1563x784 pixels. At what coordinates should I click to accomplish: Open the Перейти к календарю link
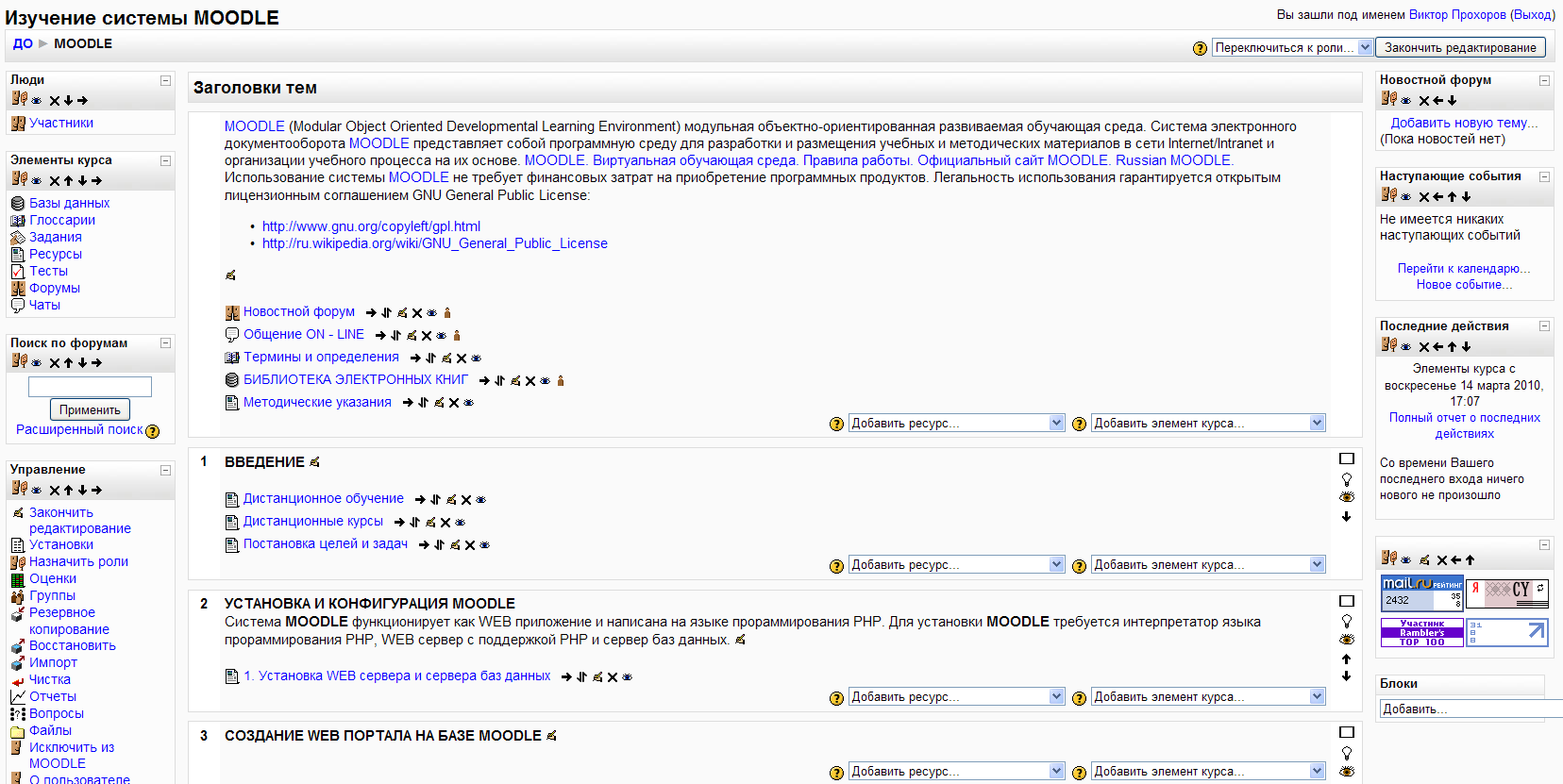(1464, 269)
